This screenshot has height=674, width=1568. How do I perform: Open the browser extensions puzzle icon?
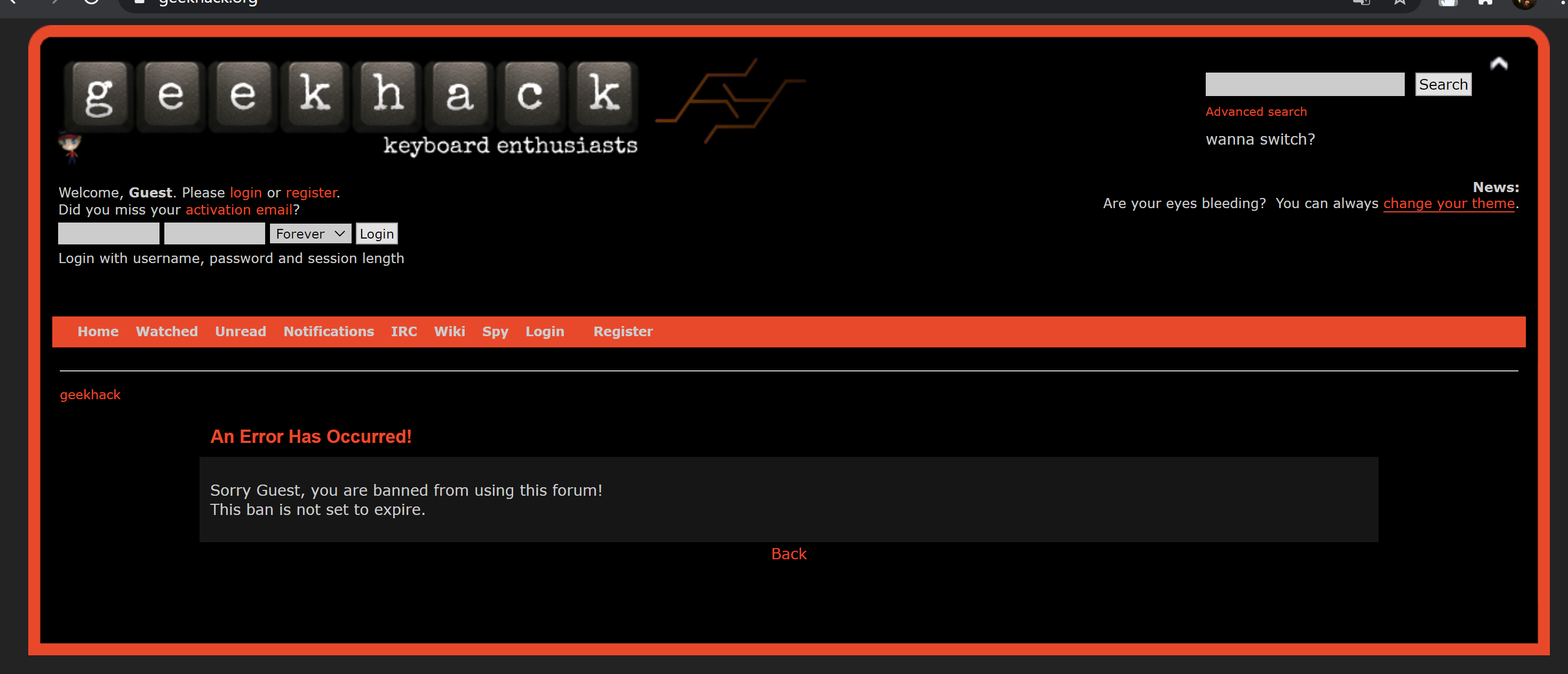click(x=1485, y=3)
